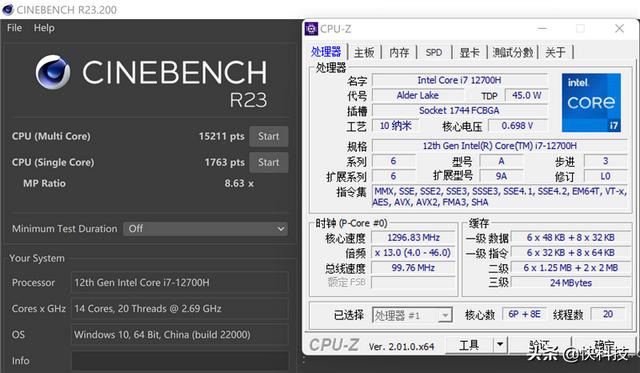This screenshot has height=373, width=640.
Task: Open the File menu in Cinebench
Action: [14, 28]
